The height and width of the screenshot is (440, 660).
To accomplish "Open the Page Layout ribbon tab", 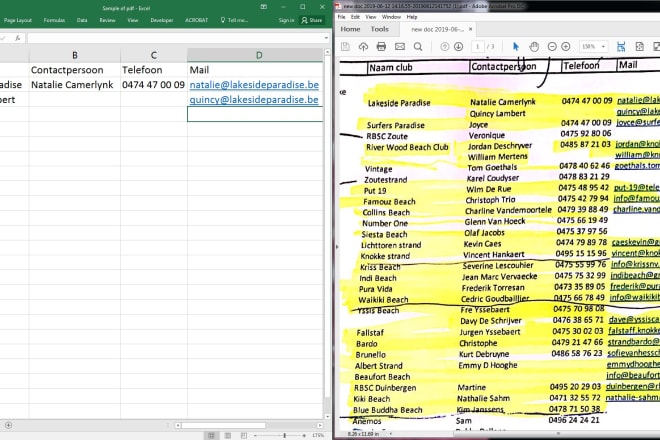I will tap(18, 20).
